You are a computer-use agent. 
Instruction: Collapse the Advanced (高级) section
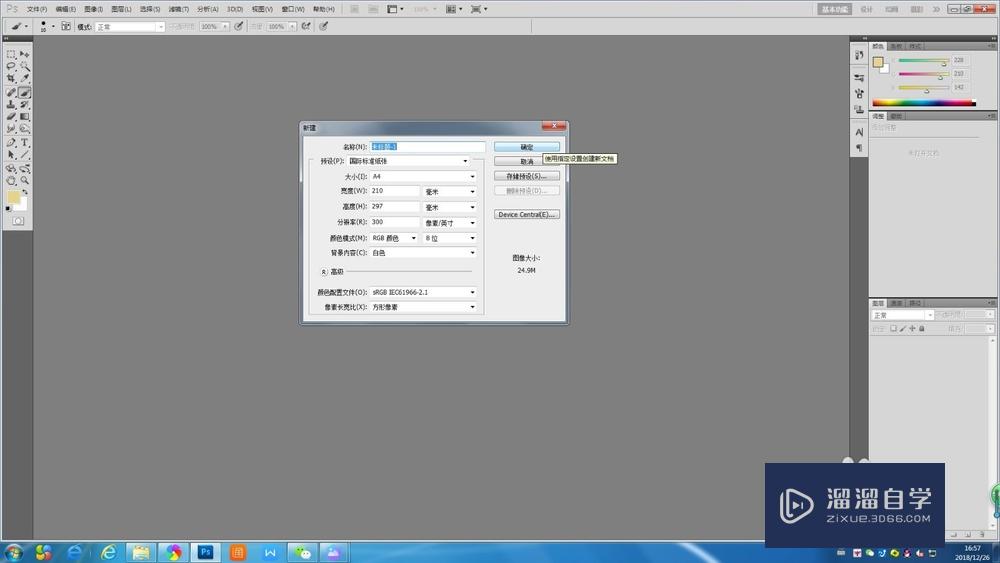click(x=324, y=272)
